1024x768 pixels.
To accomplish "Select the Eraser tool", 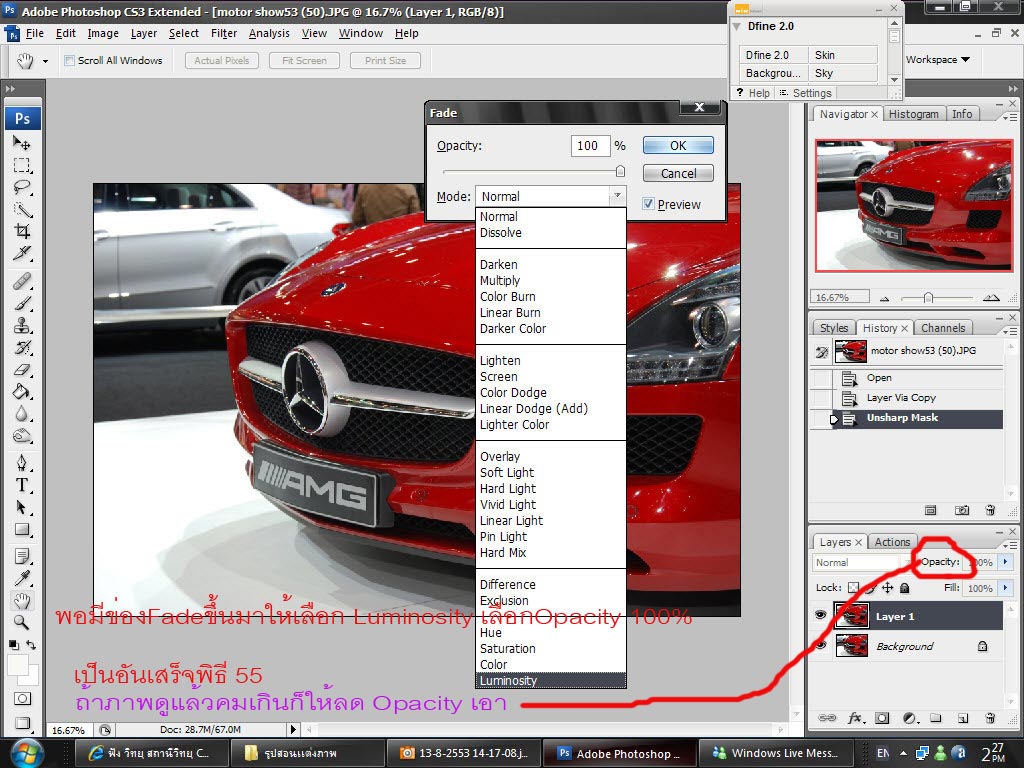I will click(22, 370).
